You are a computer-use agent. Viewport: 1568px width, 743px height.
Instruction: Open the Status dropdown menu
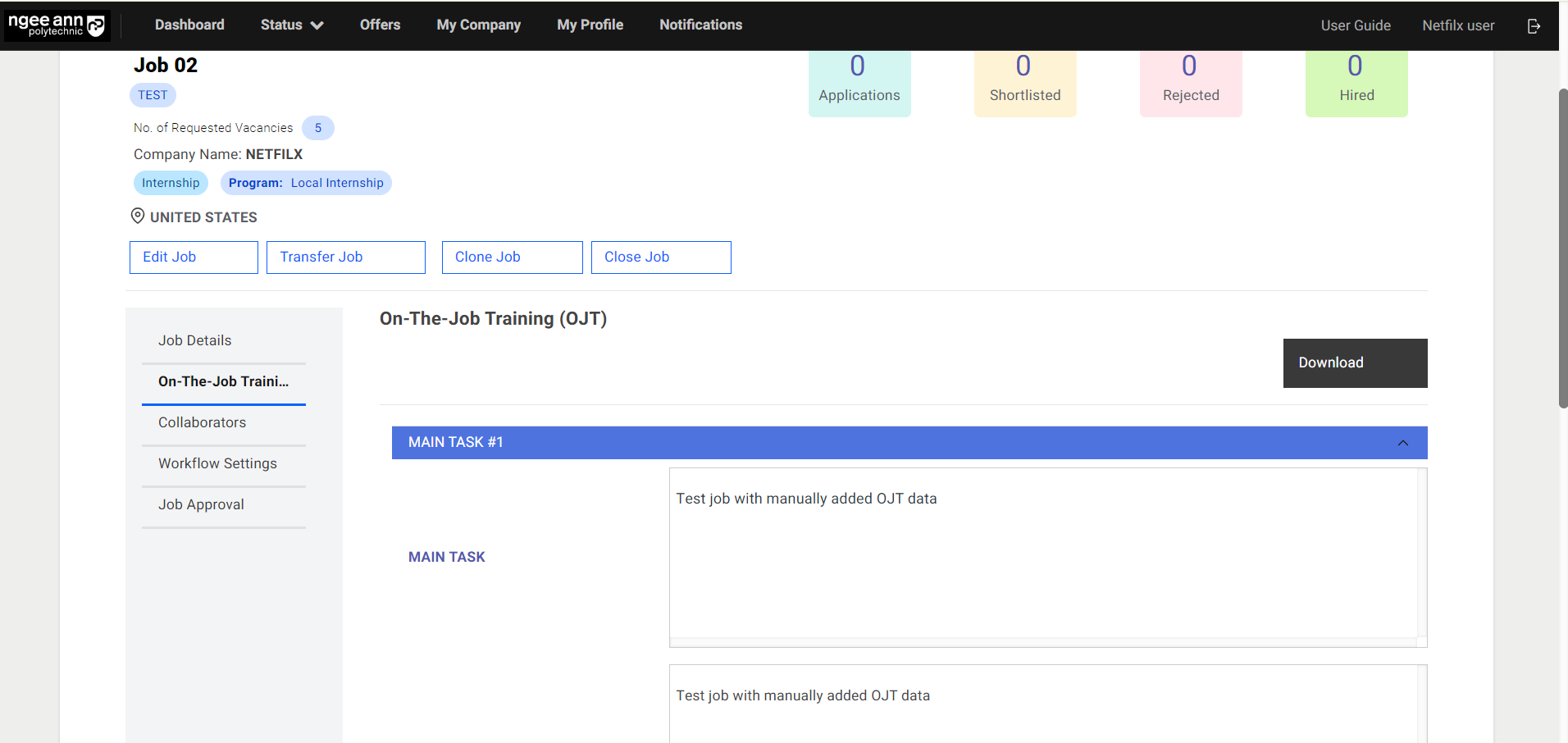point(291,25)
